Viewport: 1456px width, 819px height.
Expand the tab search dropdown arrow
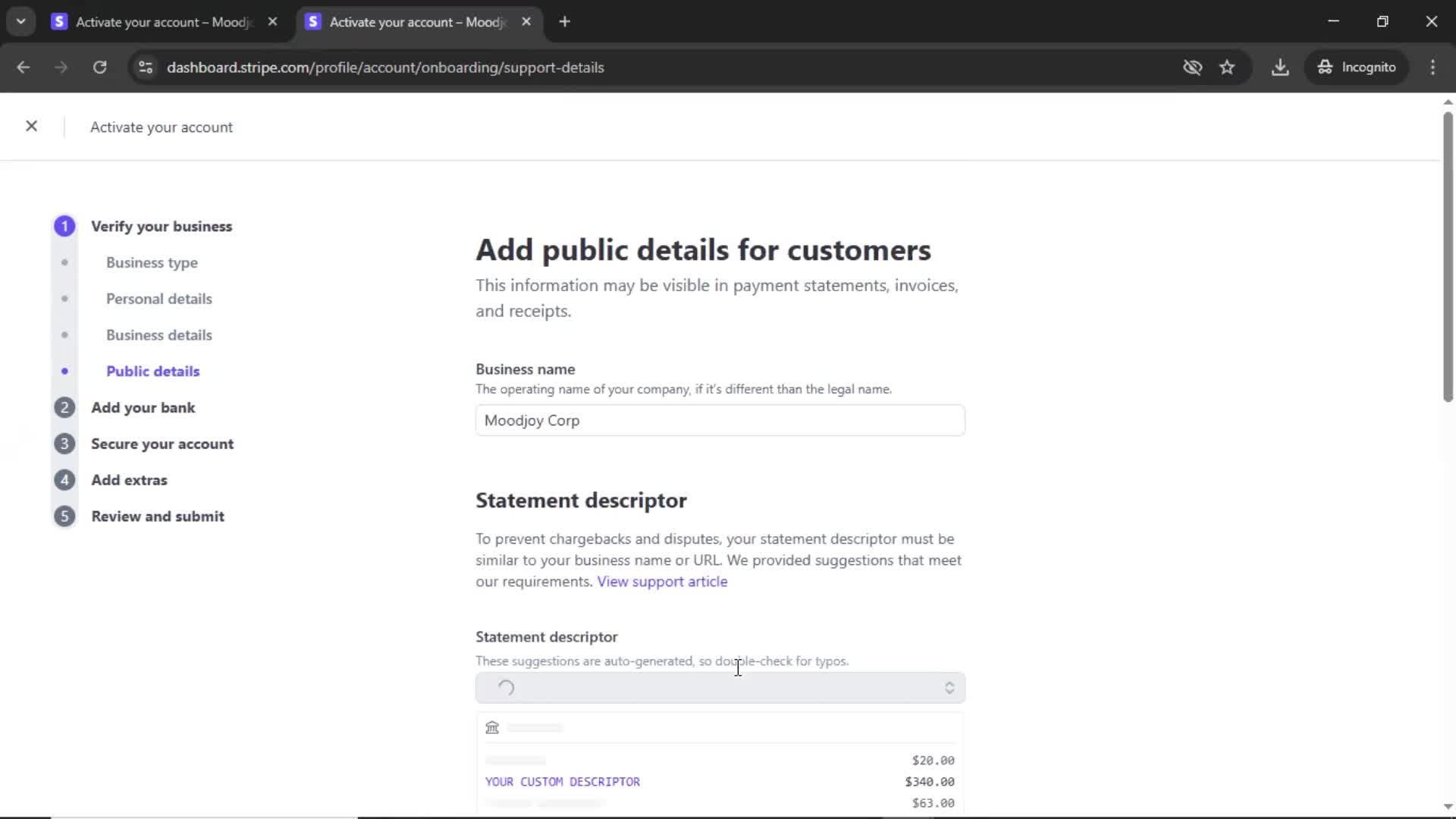pyautogui.click(x=21, y=22)
